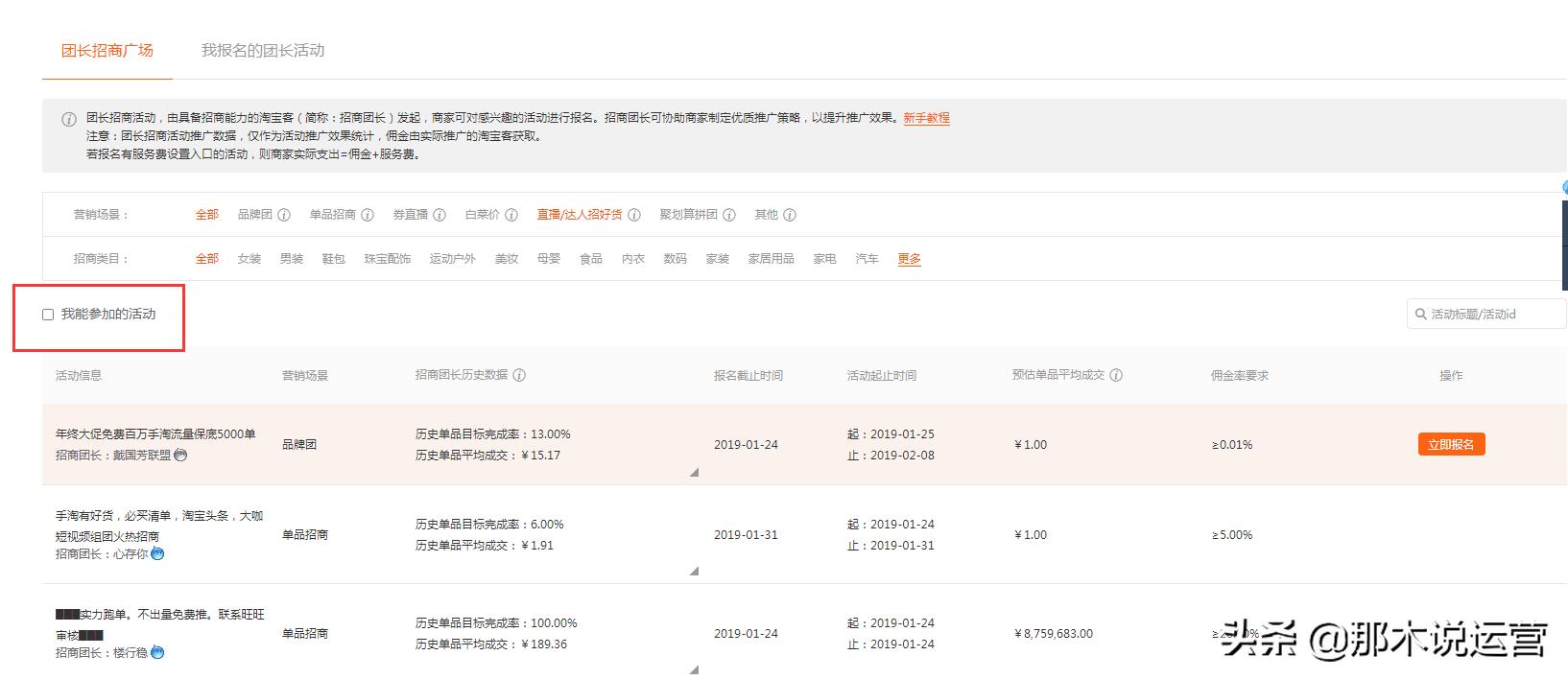This screenshot has width=1568, height=679.
Task: Focus the 活动标题/活动id search field
Action: coord(1486,314)
